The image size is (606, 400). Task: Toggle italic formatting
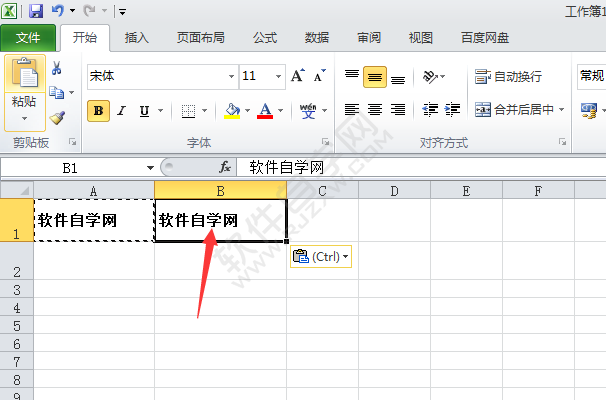pyautogui.click(x=122, y=111)
